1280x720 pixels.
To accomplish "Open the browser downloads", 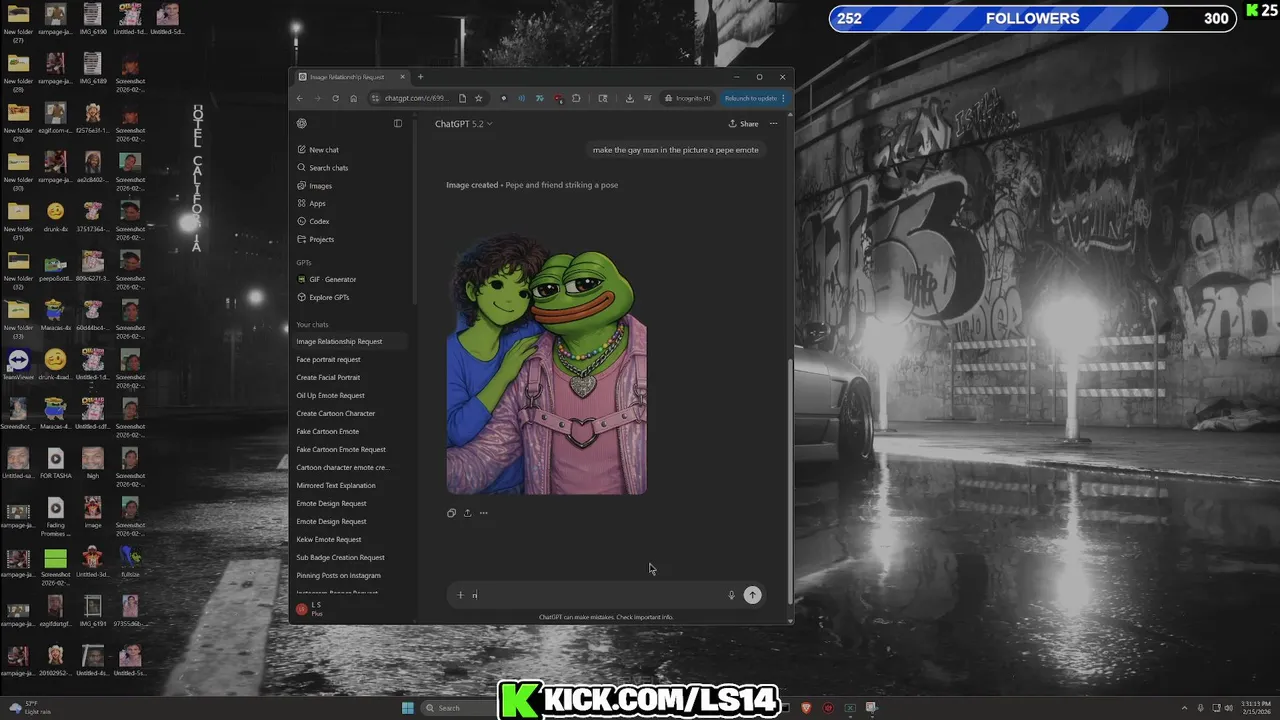I will (x=629, y=98).
